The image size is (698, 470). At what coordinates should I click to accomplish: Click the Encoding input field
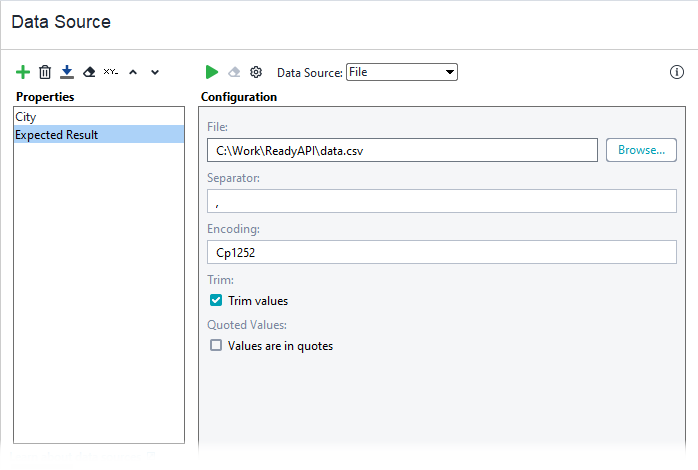pyautogui.click(x=442, y=252)
